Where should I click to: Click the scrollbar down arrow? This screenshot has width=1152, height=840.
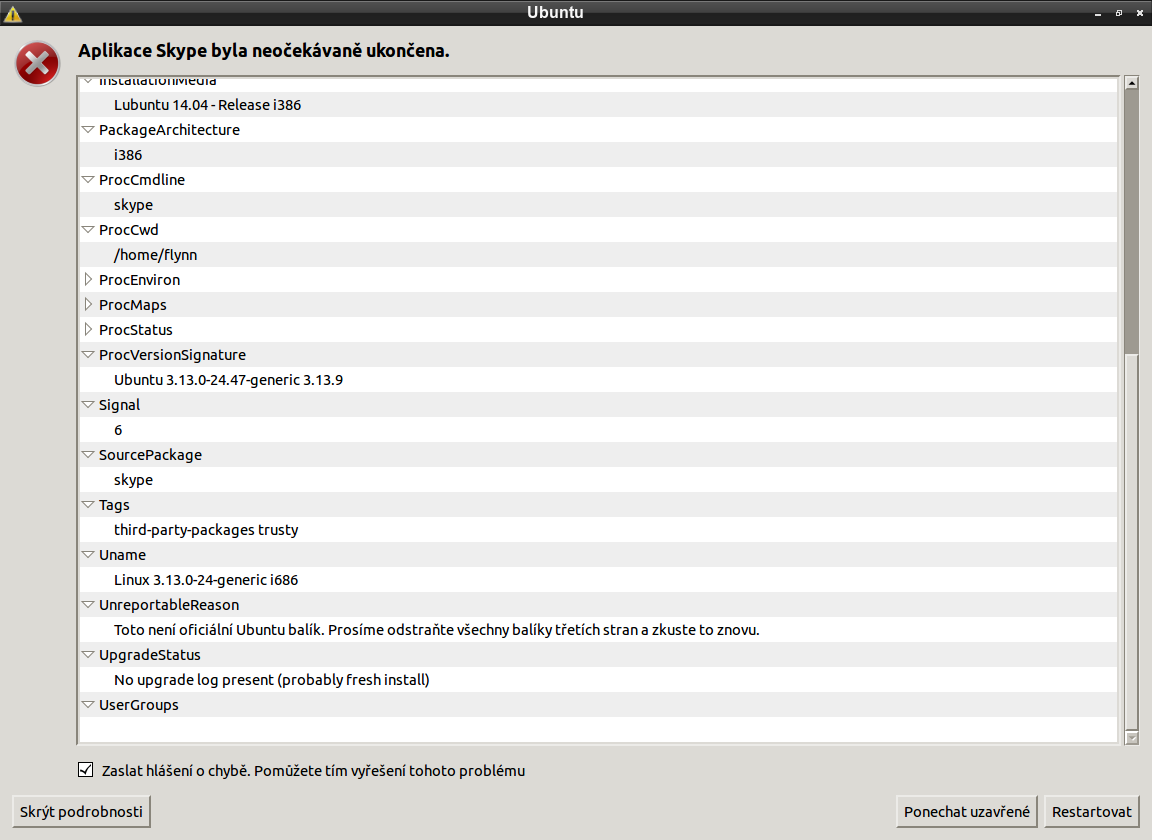(x=1131, y=737)
